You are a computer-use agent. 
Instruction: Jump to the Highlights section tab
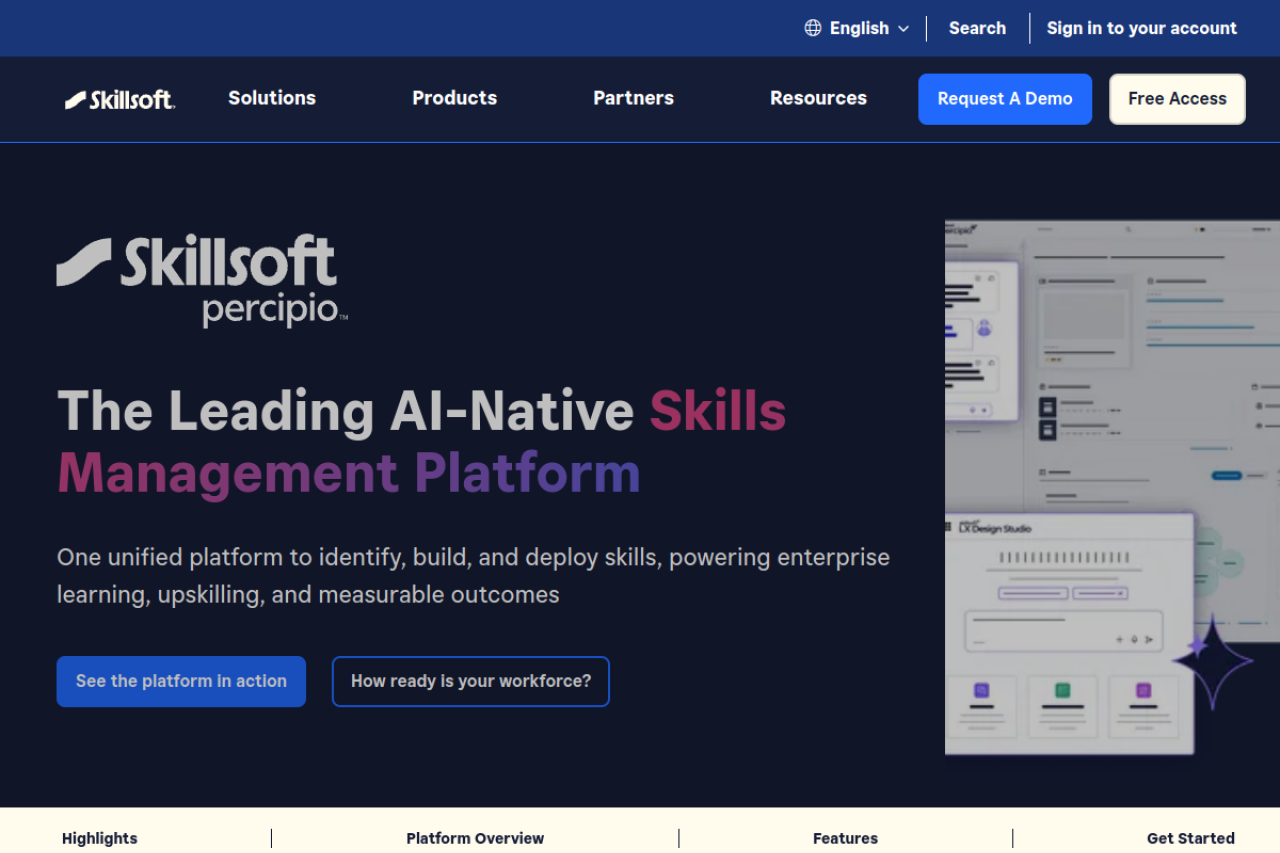tap(100, 838)
